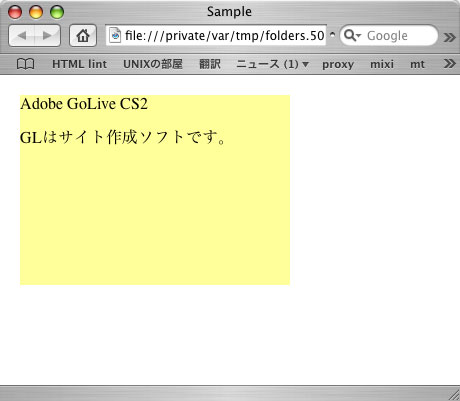460x401 pixels.
Task: Click the Adobe GoLive CS2 heading text
Action: click(x=84, y=104)
